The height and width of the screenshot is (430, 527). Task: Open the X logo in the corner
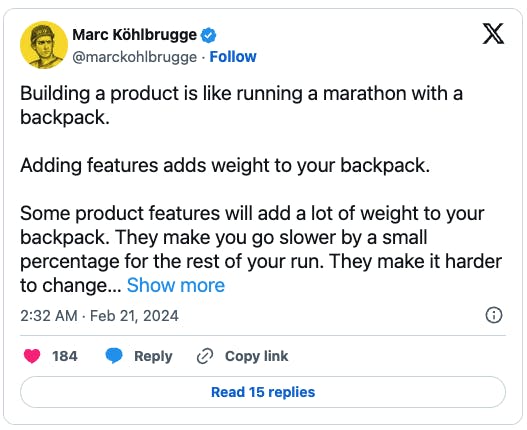point(493,34)
